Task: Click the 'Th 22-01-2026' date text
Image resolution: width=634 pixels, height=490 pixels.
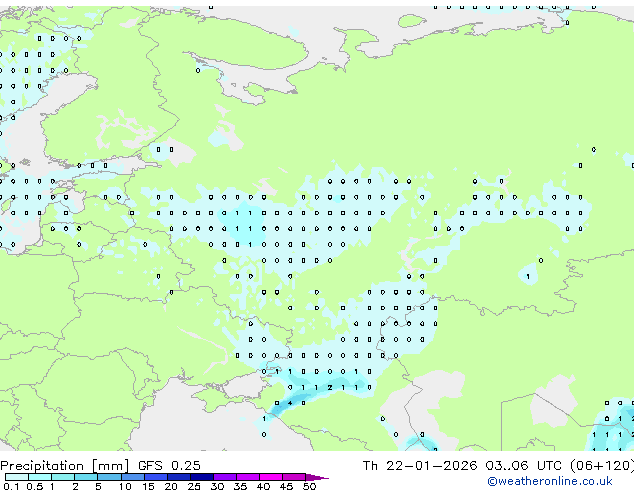Action: click(420, 466)
